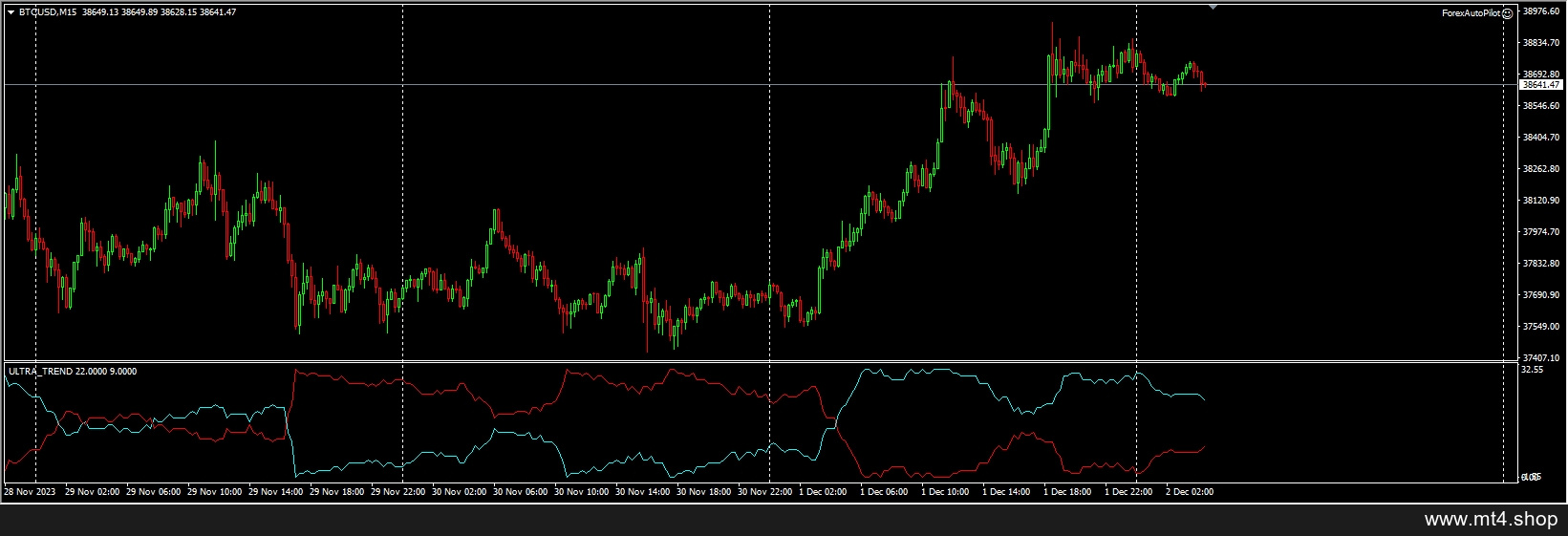Click the 30 Nov 18:00 time label
Viewport: 1568px width, 536px height.
pyautogui.click(x=703, y=492)
